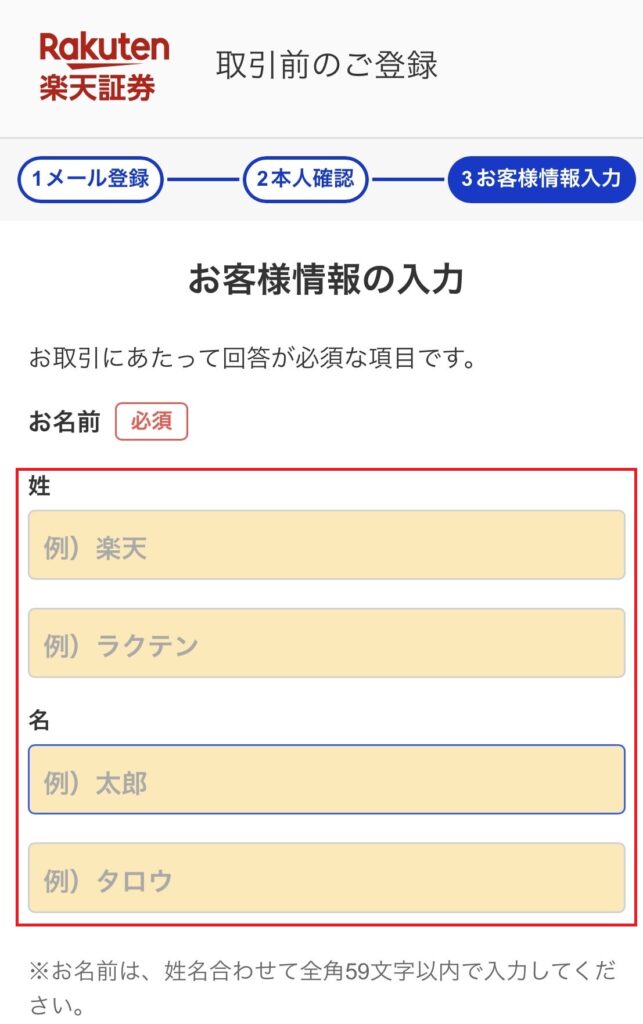Image resolution: width=643 pixels, height=1024 pixels.
Task: Click the ※お名前は全角59文字以内 note
Action: [321, 985]
